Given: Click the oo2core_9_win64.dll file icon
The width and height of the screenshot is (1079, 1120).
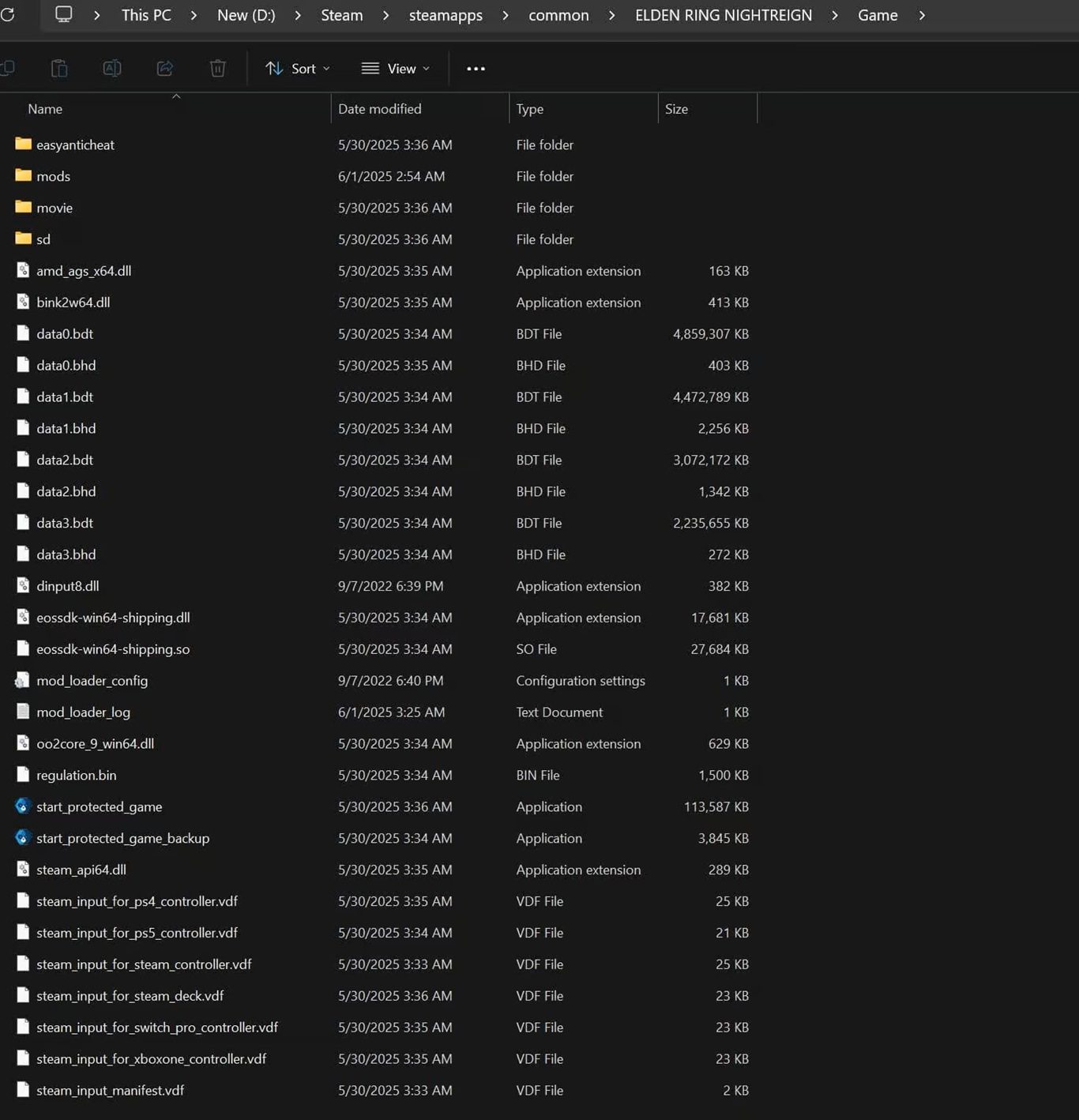Looking at the screenshot, I should click(x=23, y=743).
